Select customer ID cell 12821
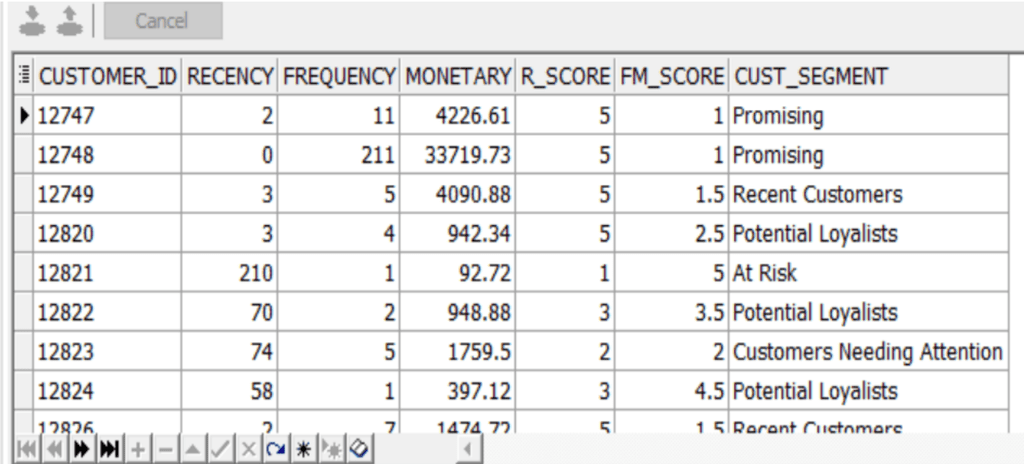 coord(107,273)
